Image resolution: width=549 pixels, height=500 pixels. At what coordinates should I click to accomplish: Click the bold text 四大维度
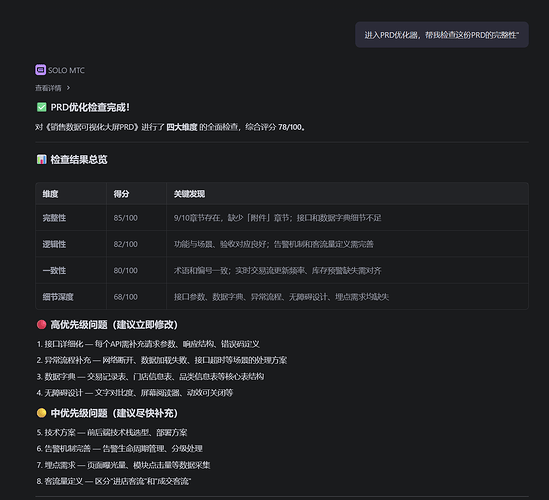182,127
